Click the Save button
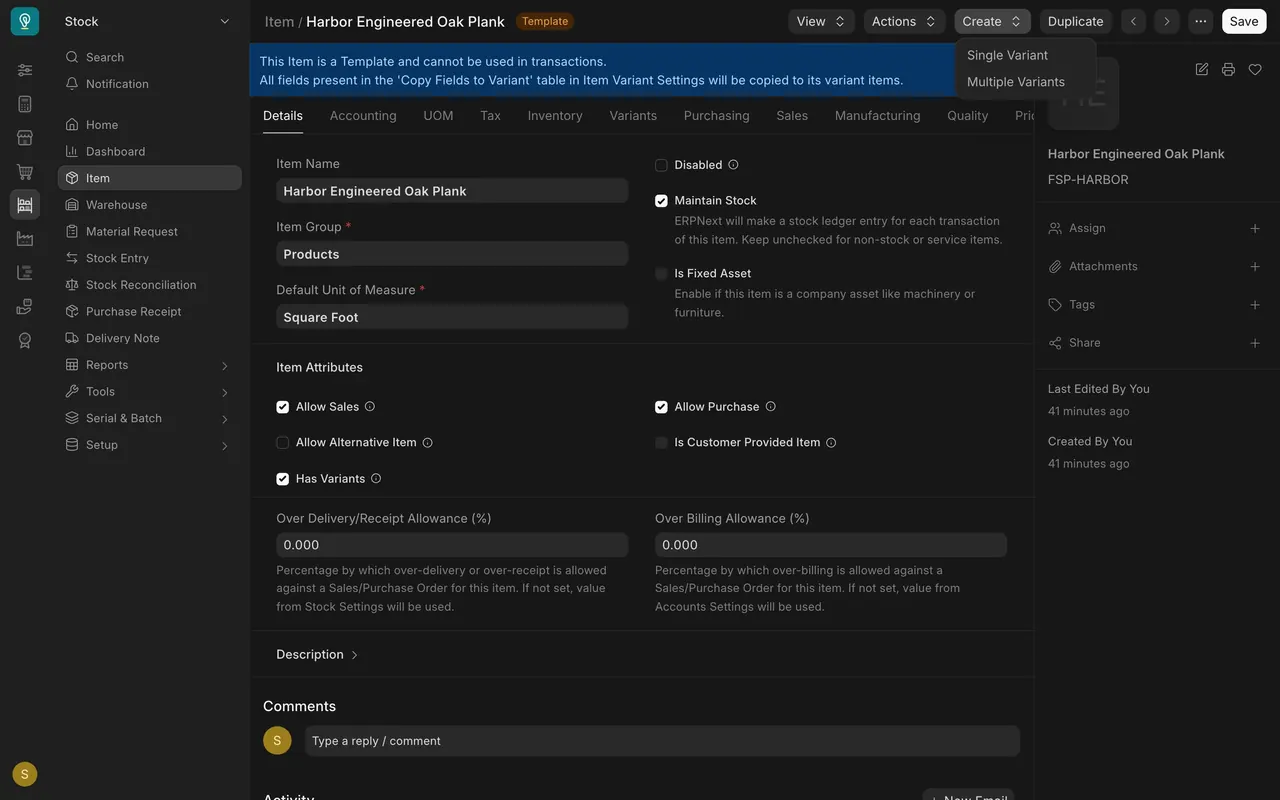This screenshot has height=800, width=1280. click(1244, 21)
